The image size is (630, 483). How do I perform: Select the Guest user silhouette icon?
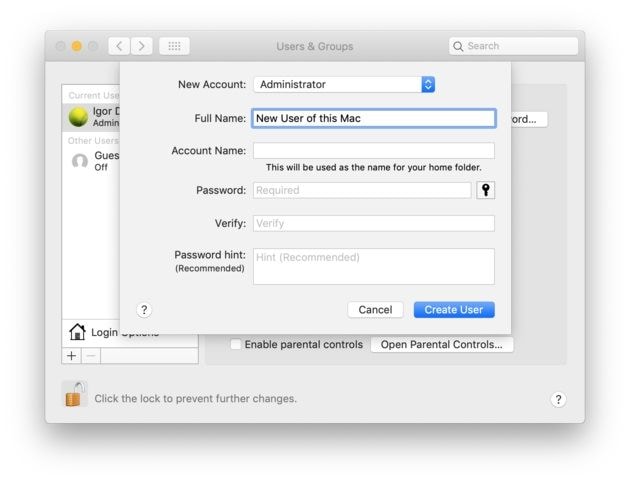pyautogui.click(x=80, y=161)
